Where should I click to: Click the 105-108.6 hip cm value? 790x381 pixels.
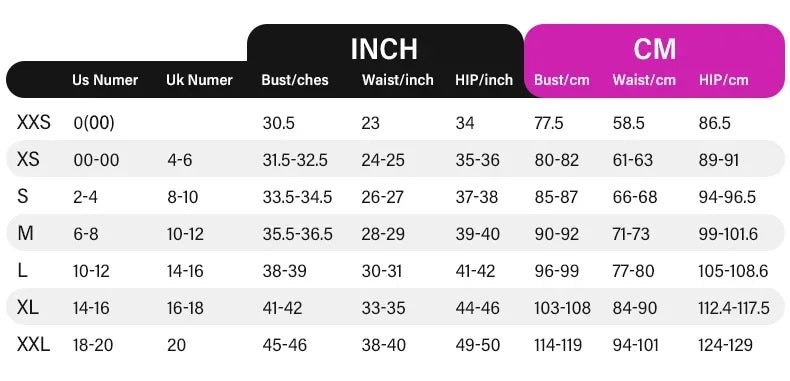733,271
